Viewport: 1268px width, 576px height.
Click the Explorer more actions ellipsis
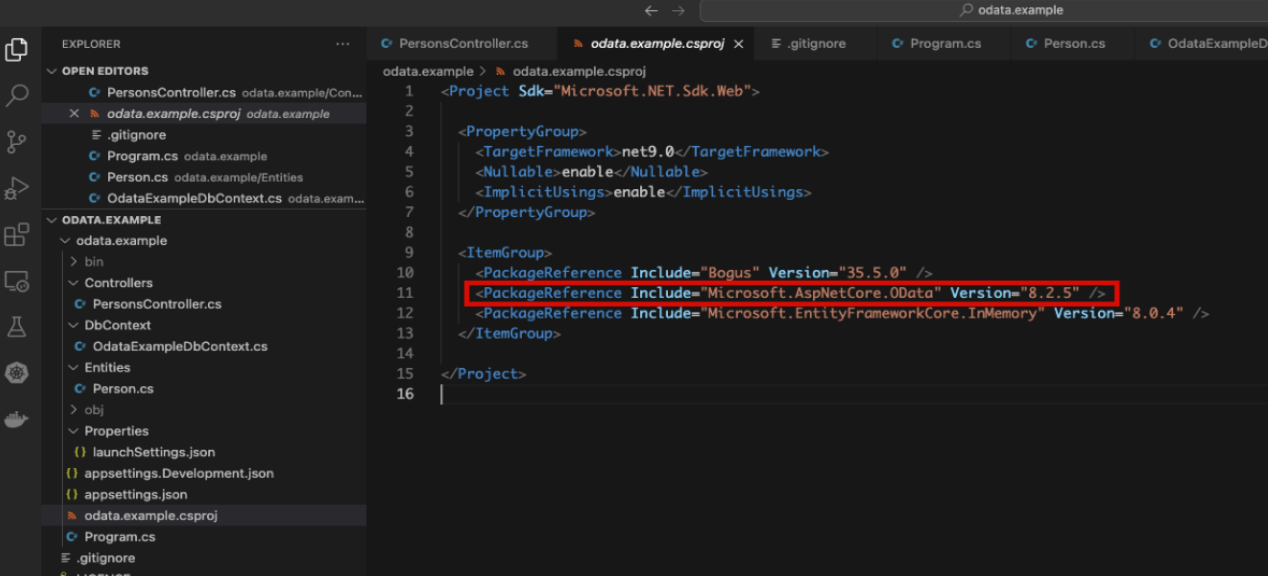click(x=343, y=45)
